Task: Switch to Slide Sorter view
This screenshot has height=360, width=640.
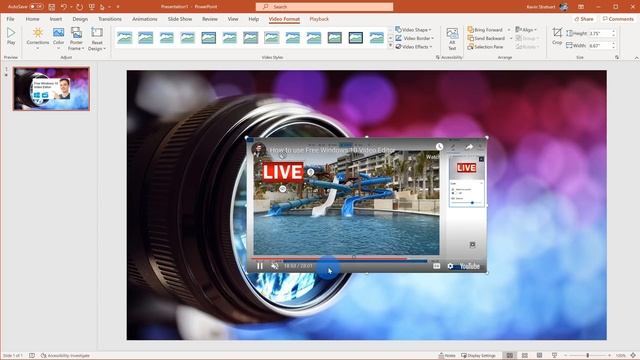Action: tap(525, 356)
